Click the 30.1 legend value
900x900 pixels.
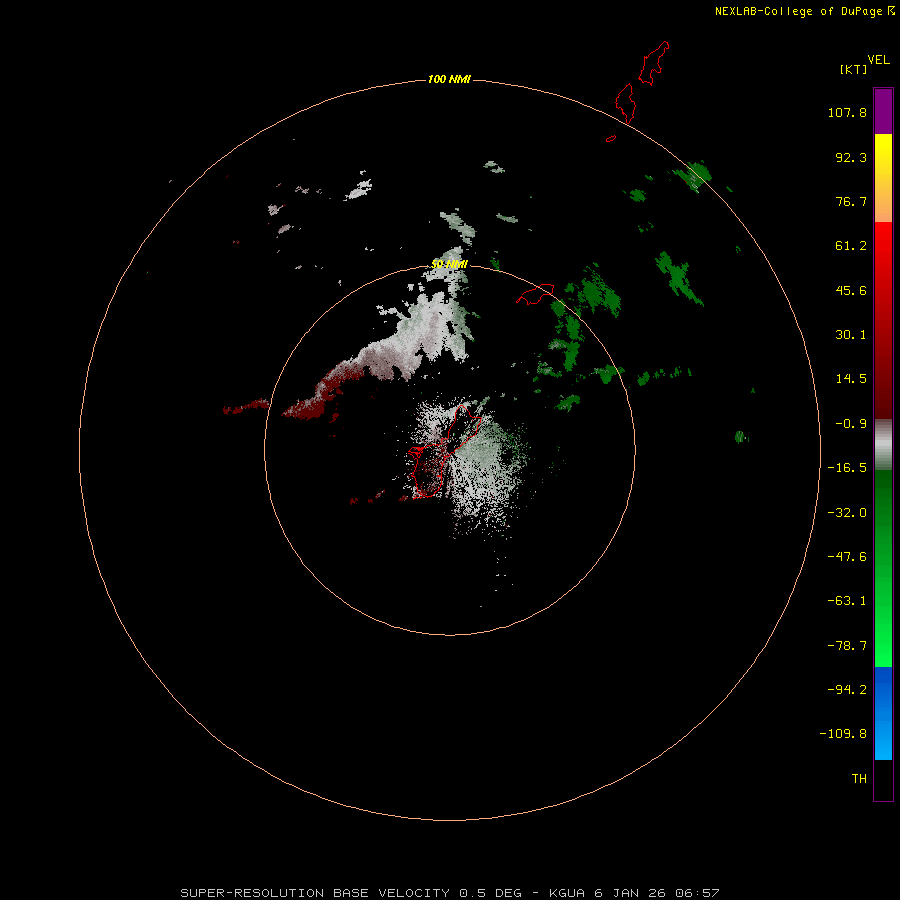coord(851,335)
